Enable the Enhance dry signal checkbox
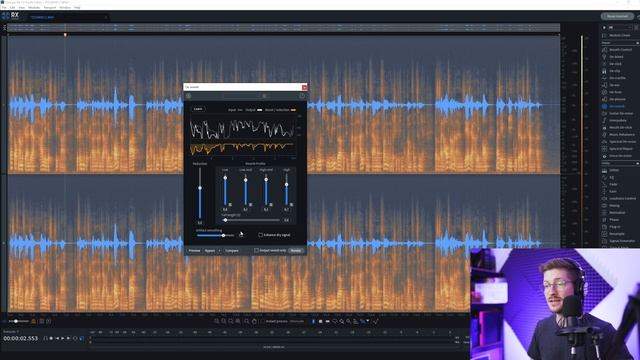Image resolution: width=640 pixels, height=360 pixels. pos(260,235)
